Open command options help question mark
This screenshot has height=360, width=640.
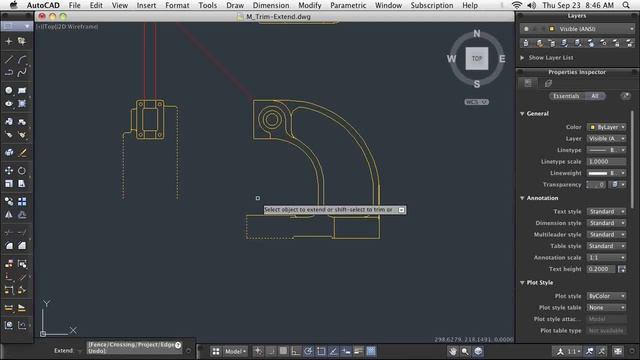coord(178,345)
